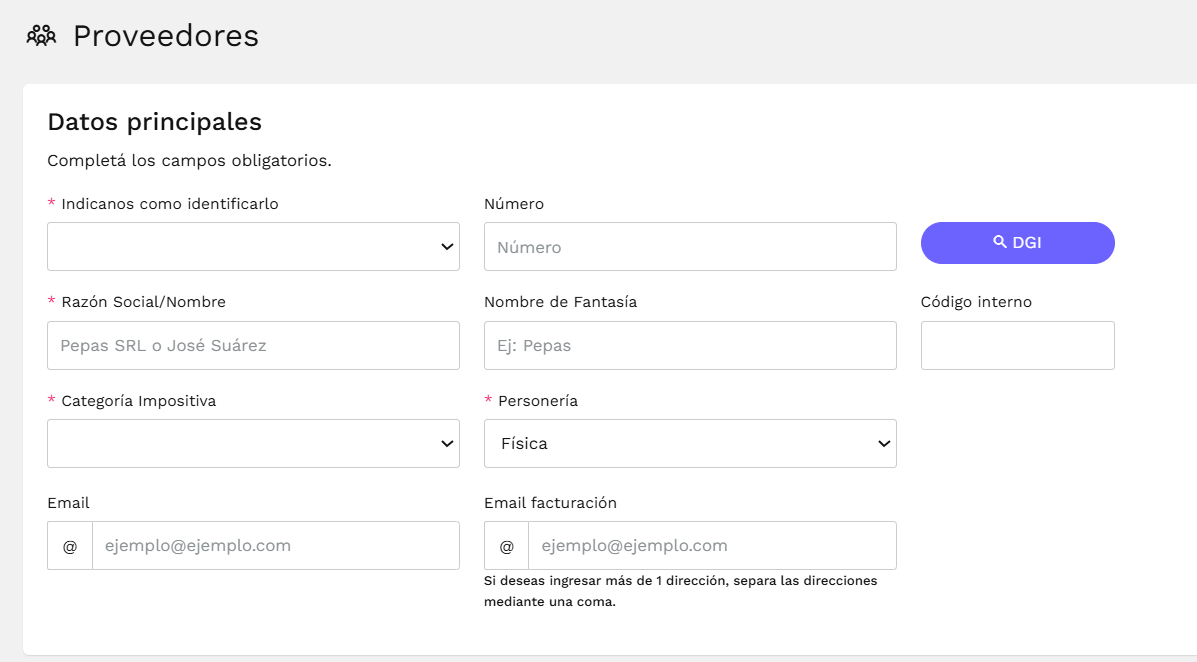Click the 'Número' label above the field
Screen dimensions: 1197x662
coord(514,204)
